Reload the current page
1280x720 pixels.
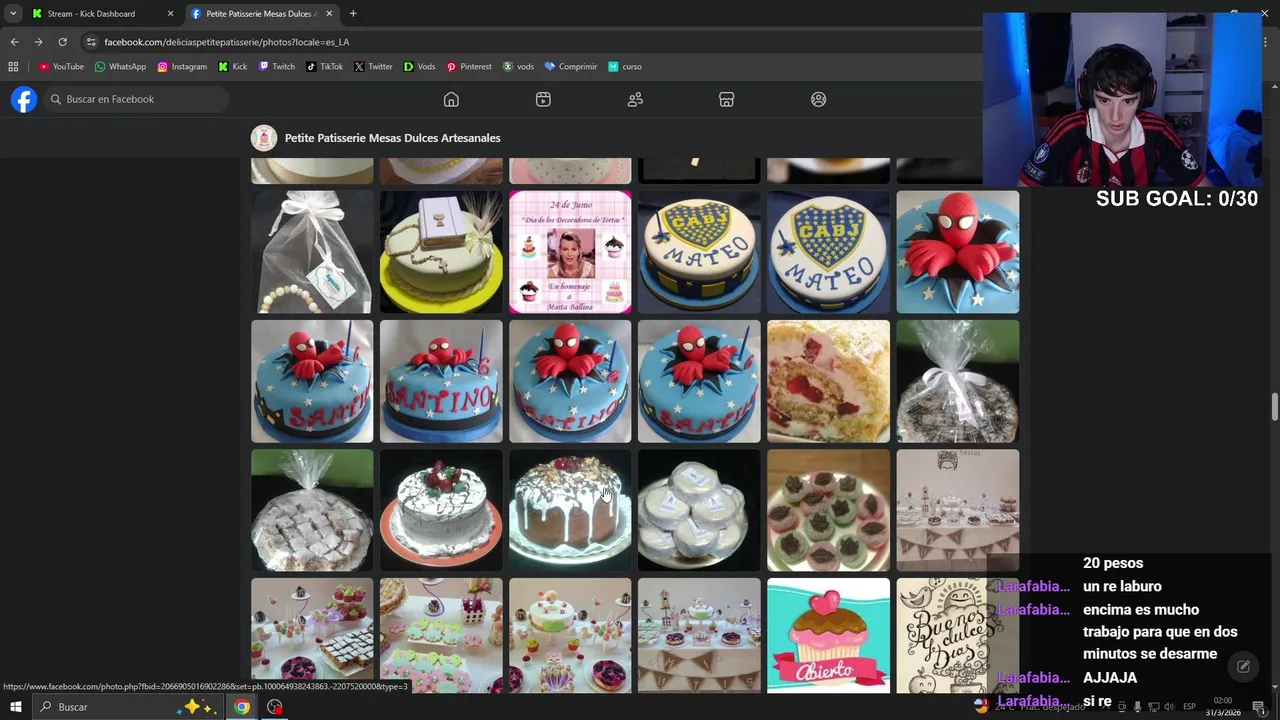[62, 42]
